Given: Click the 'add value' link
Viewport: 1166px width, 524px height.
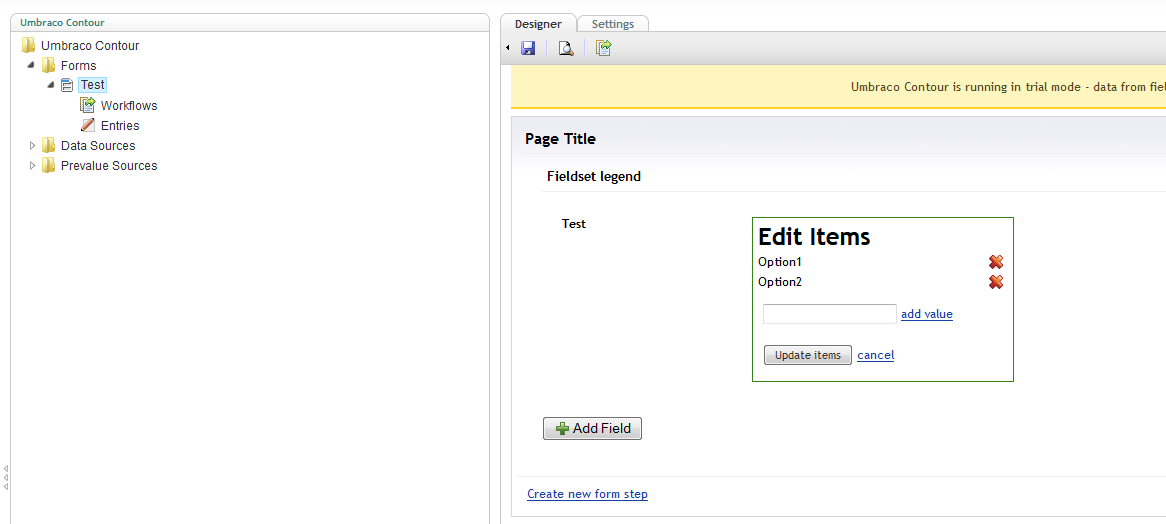Looking at the screenshot, I should 926,314.
